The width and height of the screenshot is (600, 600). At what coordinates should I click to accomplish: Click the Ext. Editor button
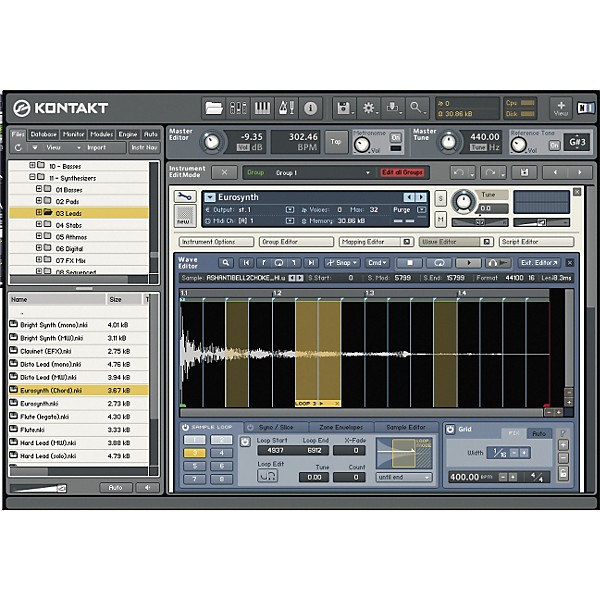coord(539,262)
